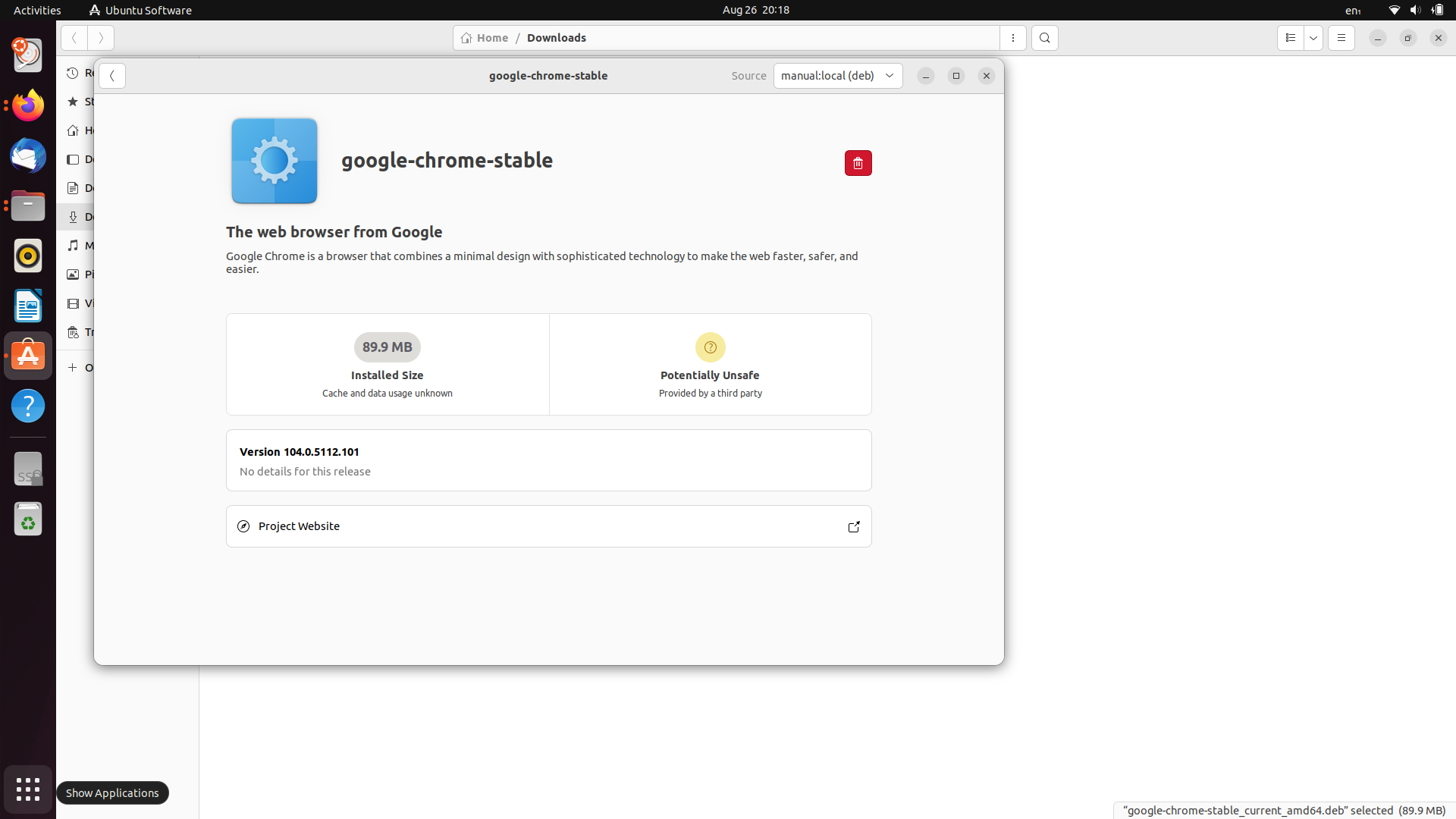1456x819 pixels.
Task: Click Activities in the top bar
Action: pos(37,10)
